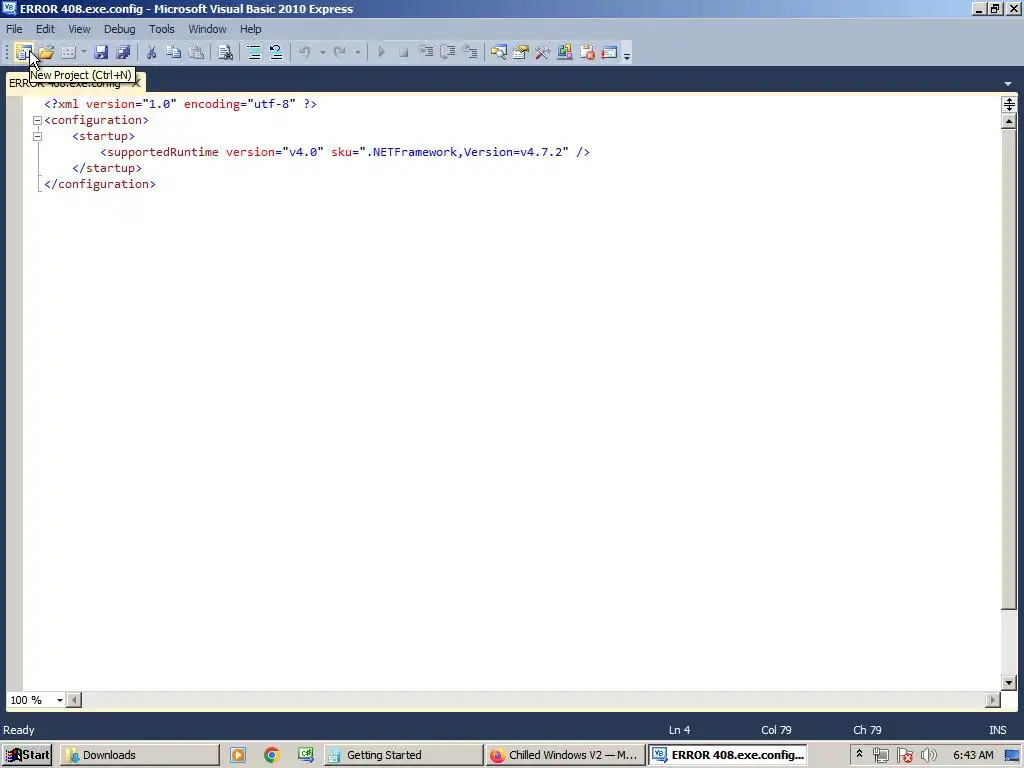Image resolution: width=1024 pixels, height=768 pixels.
Task: Open the Properties Window toolbar icon
Action: pyautogui.click(x=521, y=52)
